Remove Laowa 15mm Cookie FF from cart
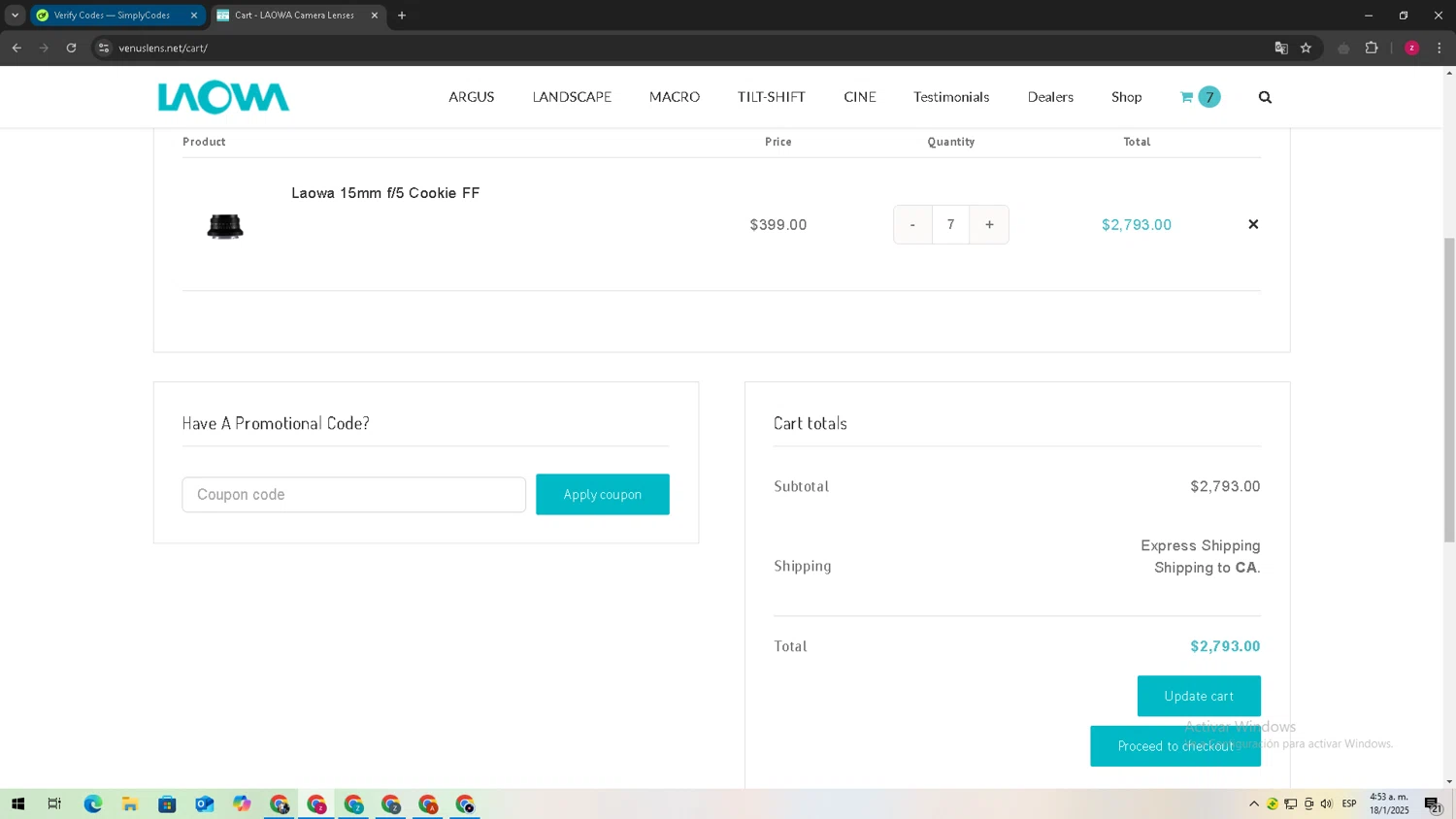The image size is (1456, 819). point(1253,224)
